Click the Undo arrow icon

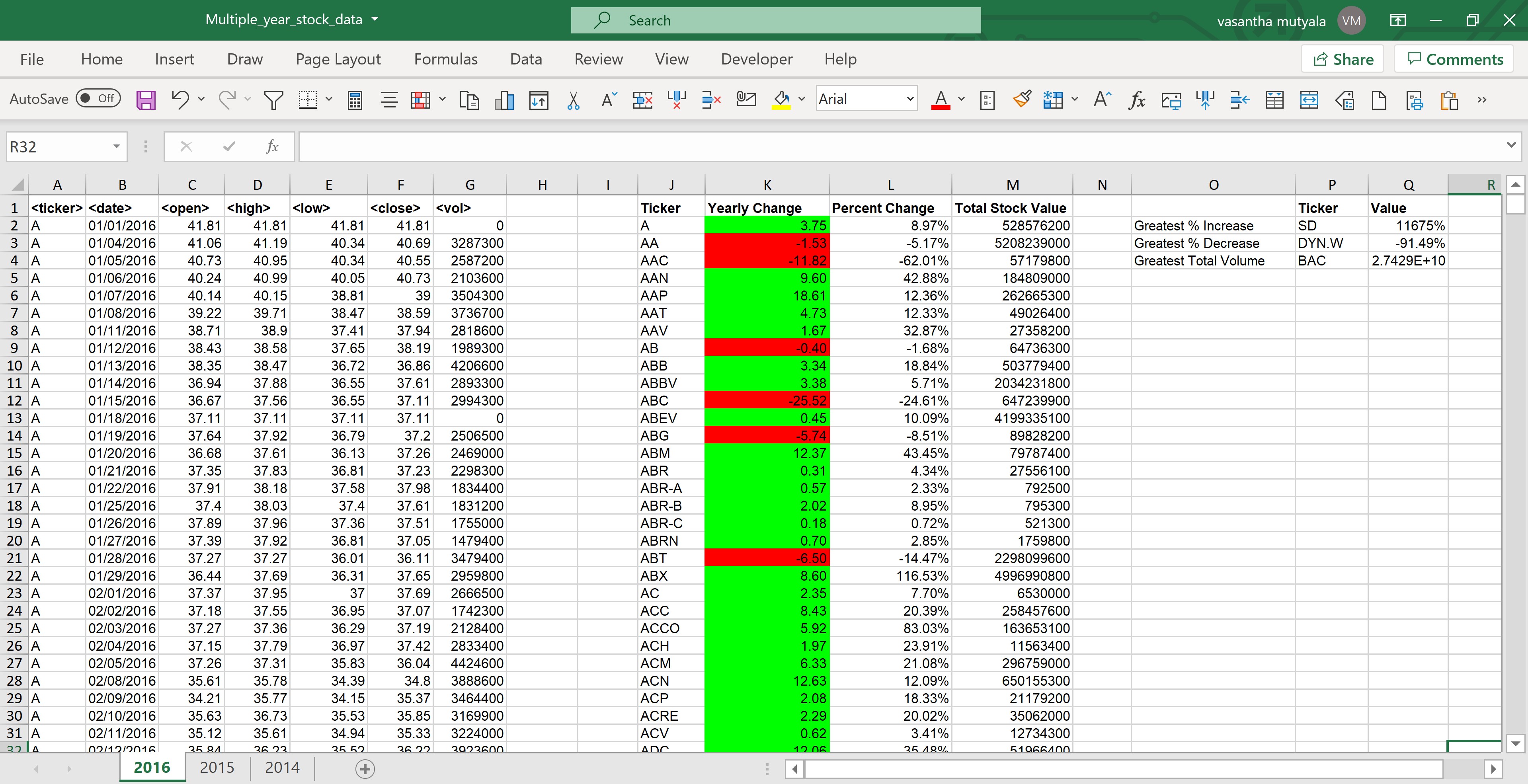click(180, 99)
